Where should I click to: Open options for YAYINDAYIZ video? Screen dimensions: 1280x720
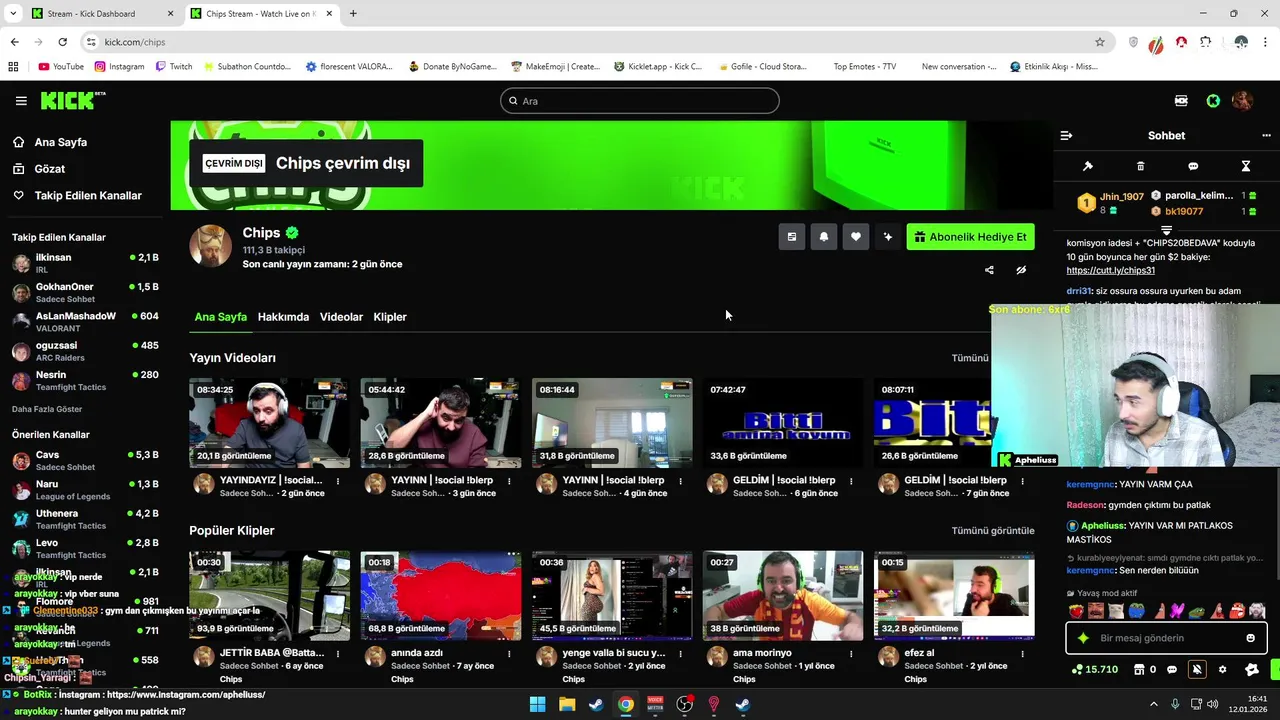[338, 481]
